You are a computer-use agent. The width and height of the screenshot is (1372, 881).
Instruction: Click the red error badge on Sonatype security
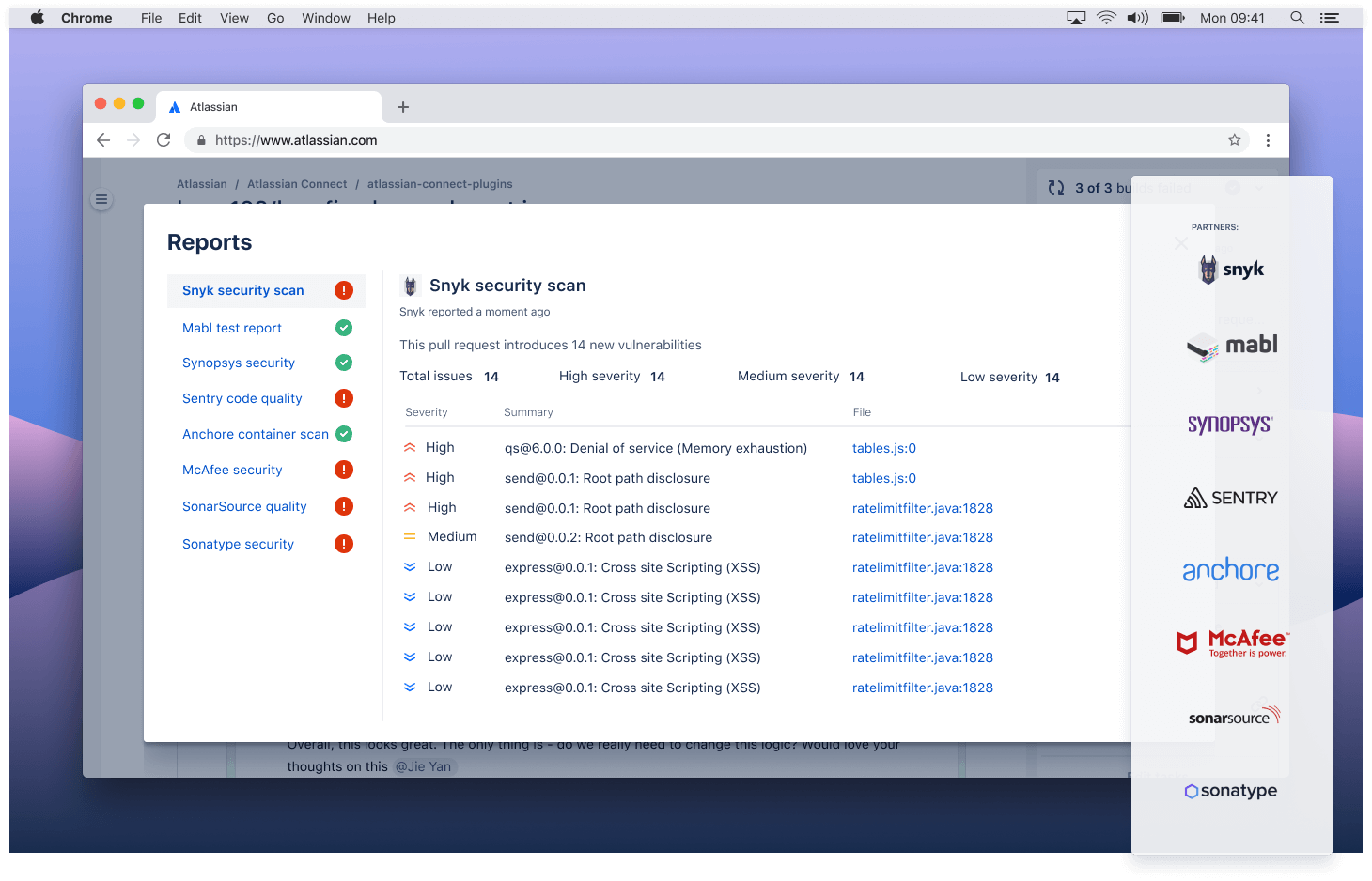[344, 543]
